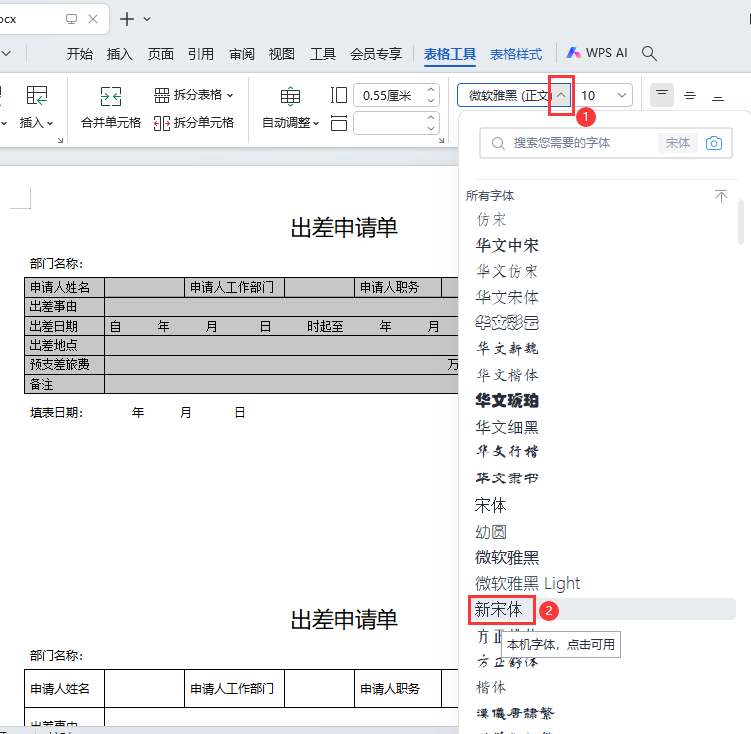Select the 华文彩云 font
This screenshot has width=751, height=734.
507,323
